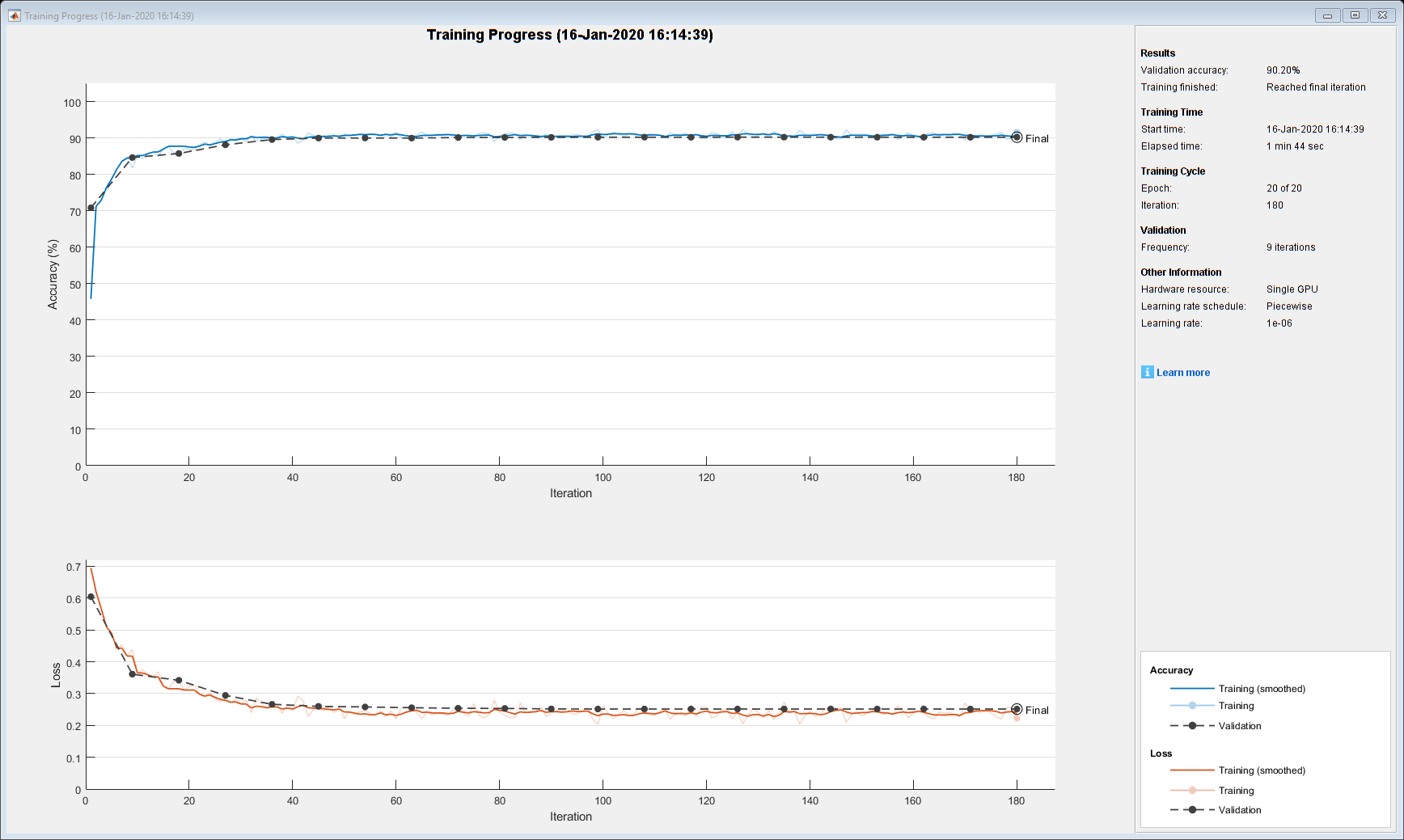Click the elapsed time '1 min 44 sec'
Screen dimensions: 1404x840
coord(1295,146)
